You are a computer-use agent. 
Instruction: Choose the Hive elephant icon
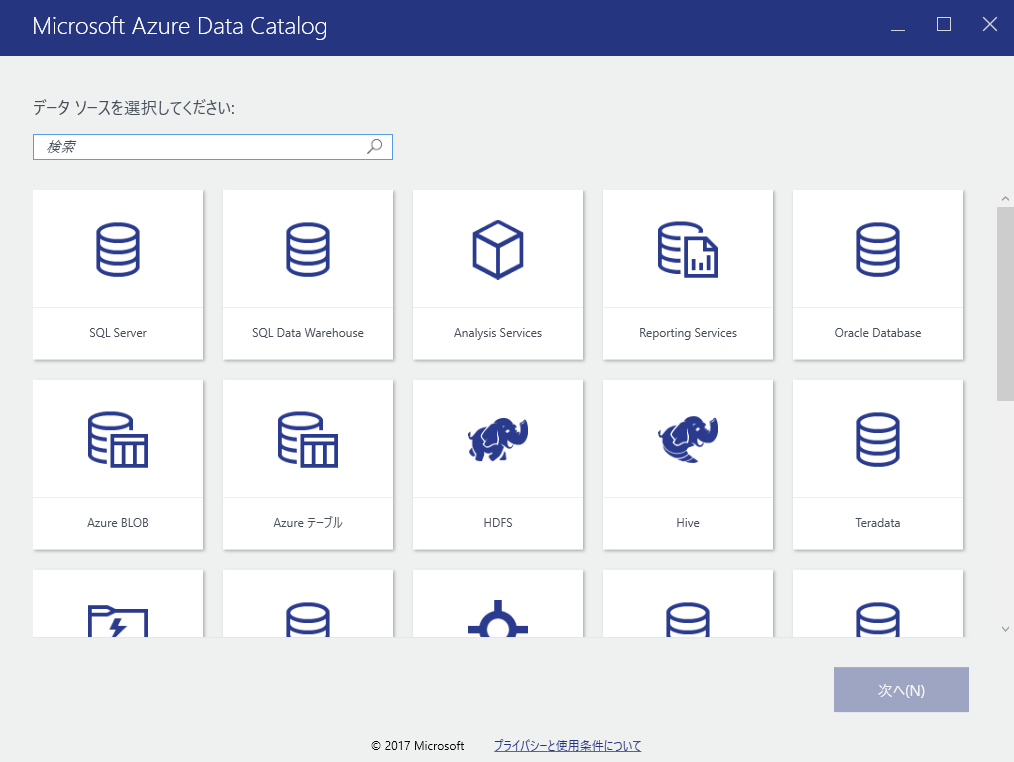point(688,440)
